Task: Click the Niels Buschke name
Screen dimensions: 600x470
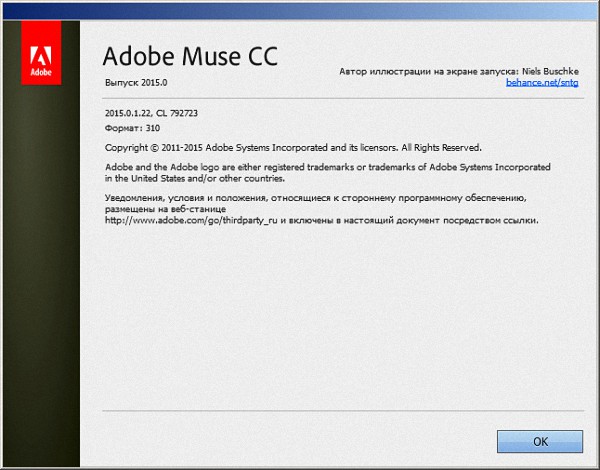Action: pos(552,73)
